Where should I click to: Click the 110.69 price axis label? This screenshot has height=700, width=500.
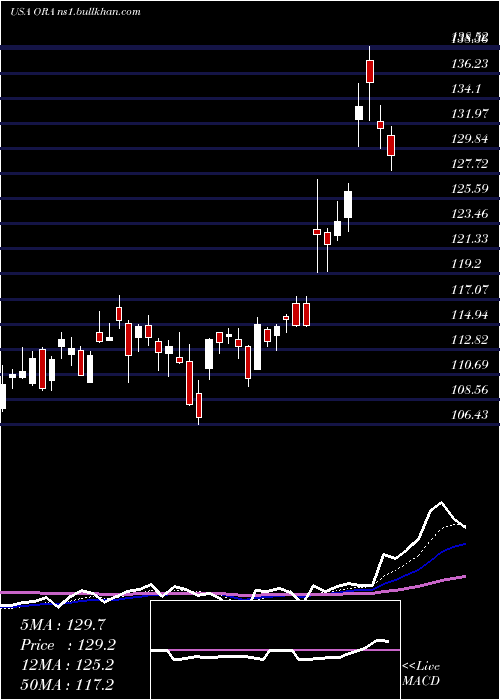click(x=470, y=365)
